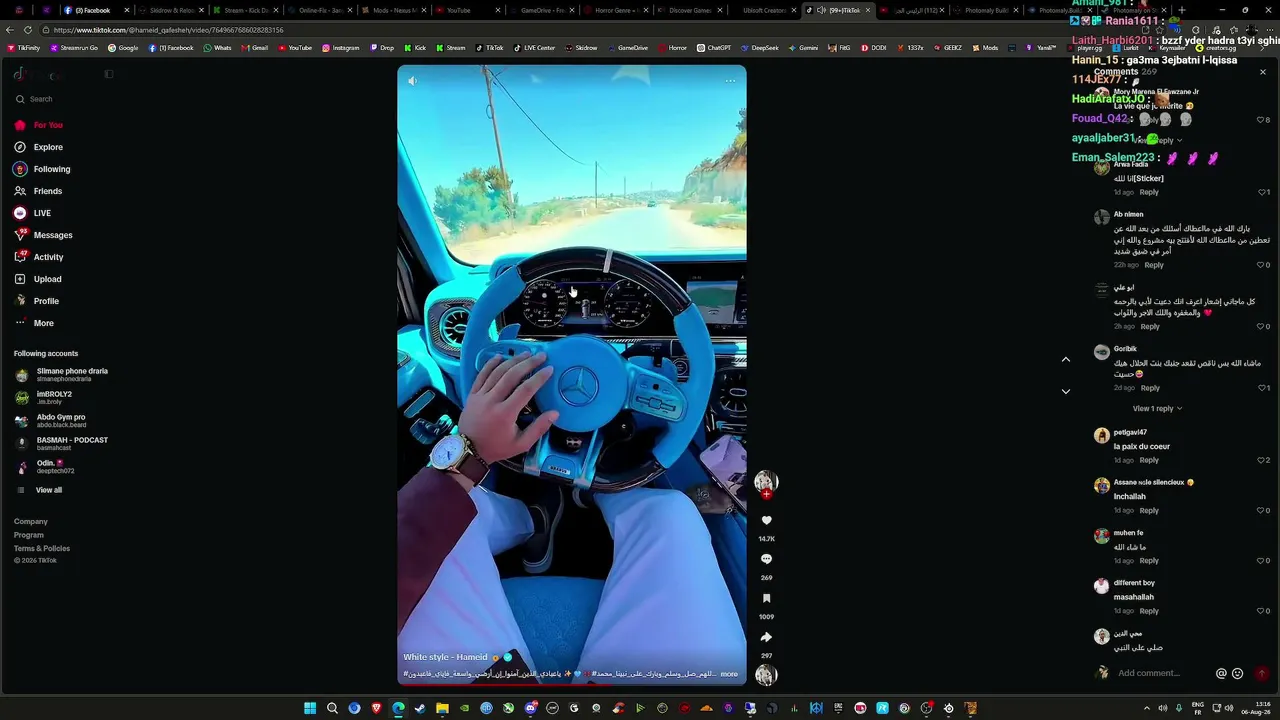The image size is (1280, 720).
Task: Reply to muhen fe's comment
Action: tap(1149, 560)
